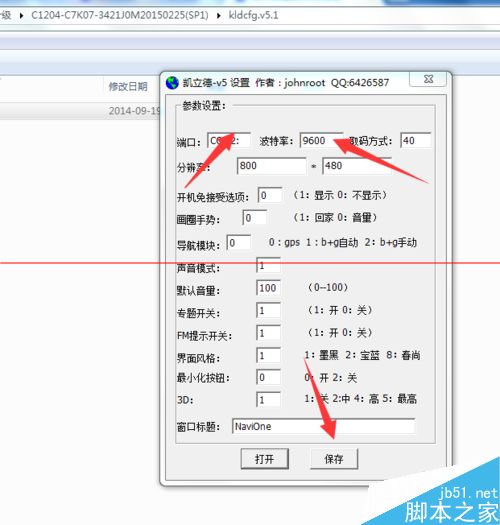Click C1204-C7K07 folder in Explorer breadcrumb
Viewport: 500px width, 525px height.
(120, 15)
